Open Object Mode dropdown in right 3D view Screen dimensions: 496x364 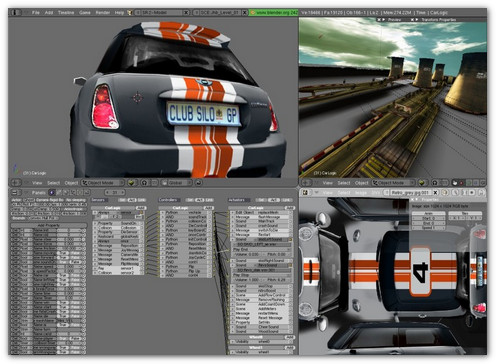click(x=393, y=183)
